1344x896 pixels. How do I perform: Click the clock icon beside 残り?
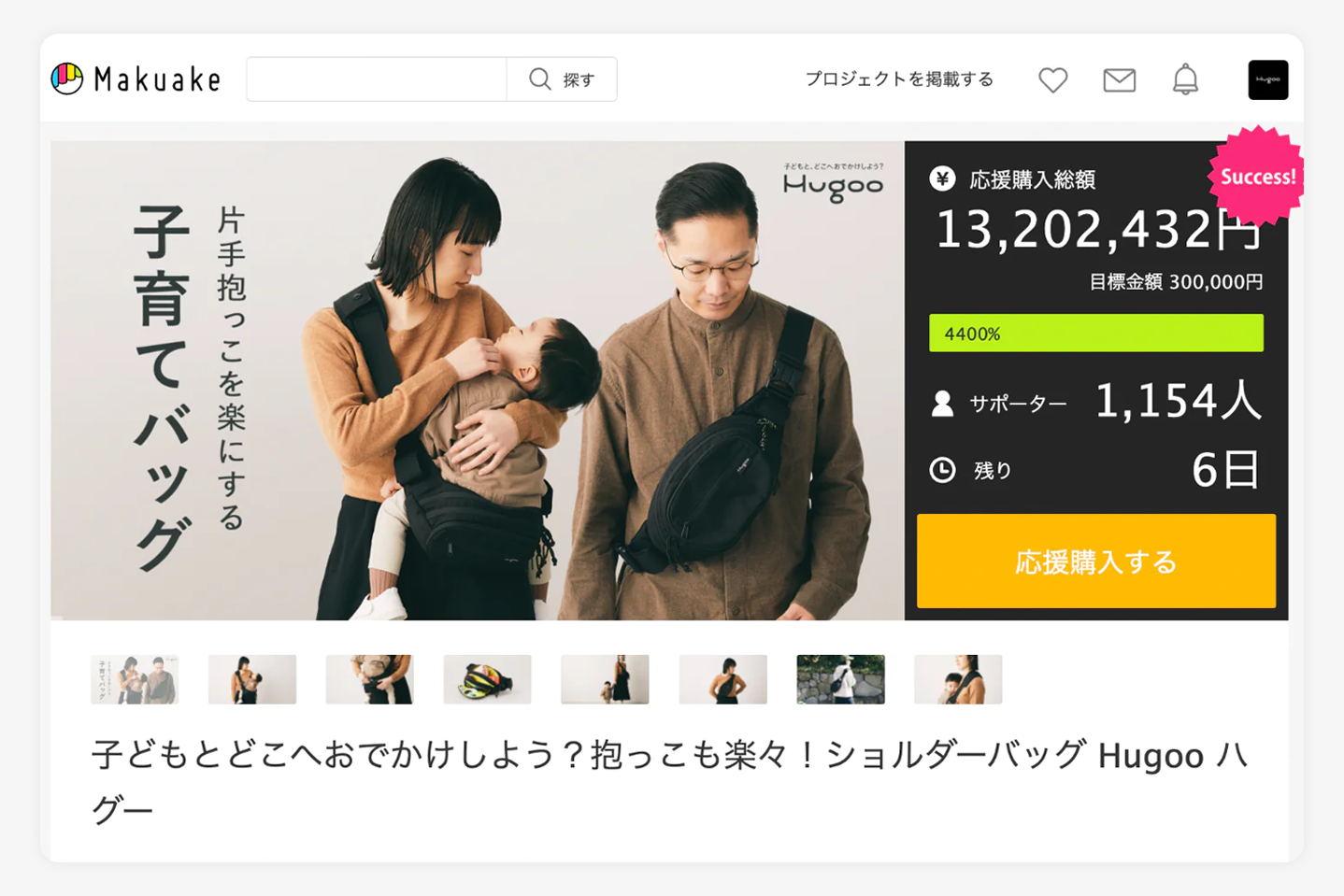point(942,470)
